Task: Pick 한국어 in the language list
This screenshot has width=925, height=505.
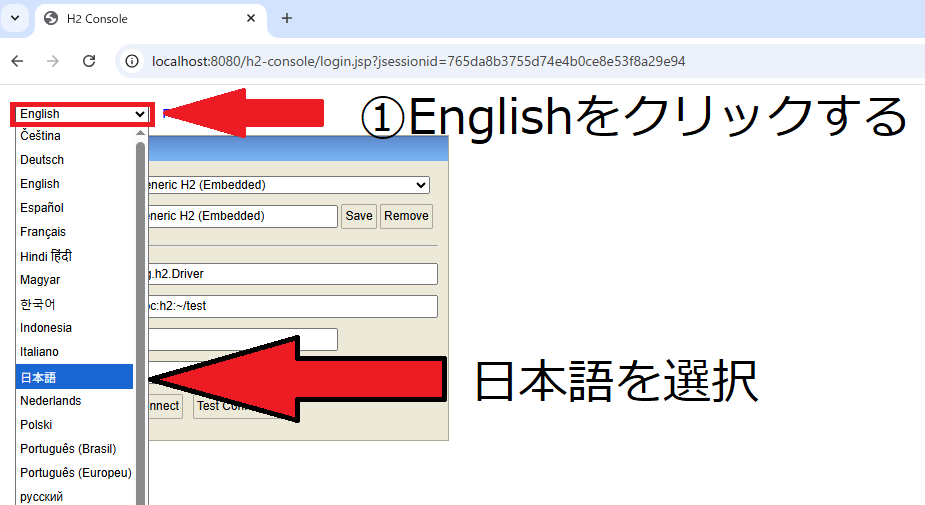Action: pyautogui.click(x=40, y=304)
